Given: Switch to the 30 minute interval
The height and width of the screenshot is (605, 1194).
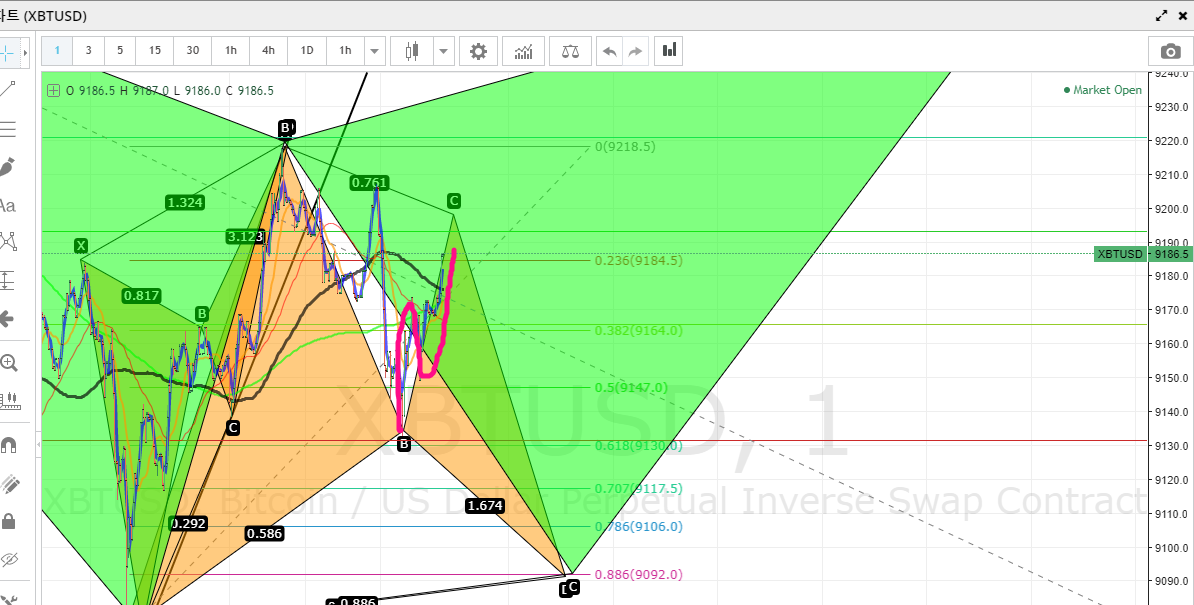Looking at the screenshot, I should 193,51.
